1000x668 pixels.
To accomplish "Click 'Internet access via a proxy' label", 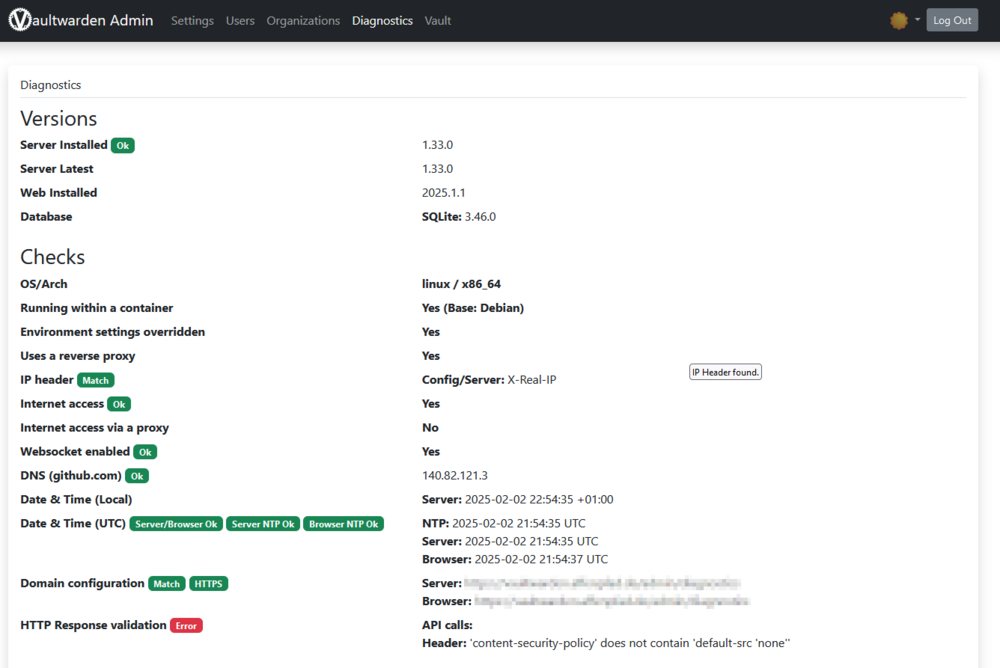I will (94, 427).
